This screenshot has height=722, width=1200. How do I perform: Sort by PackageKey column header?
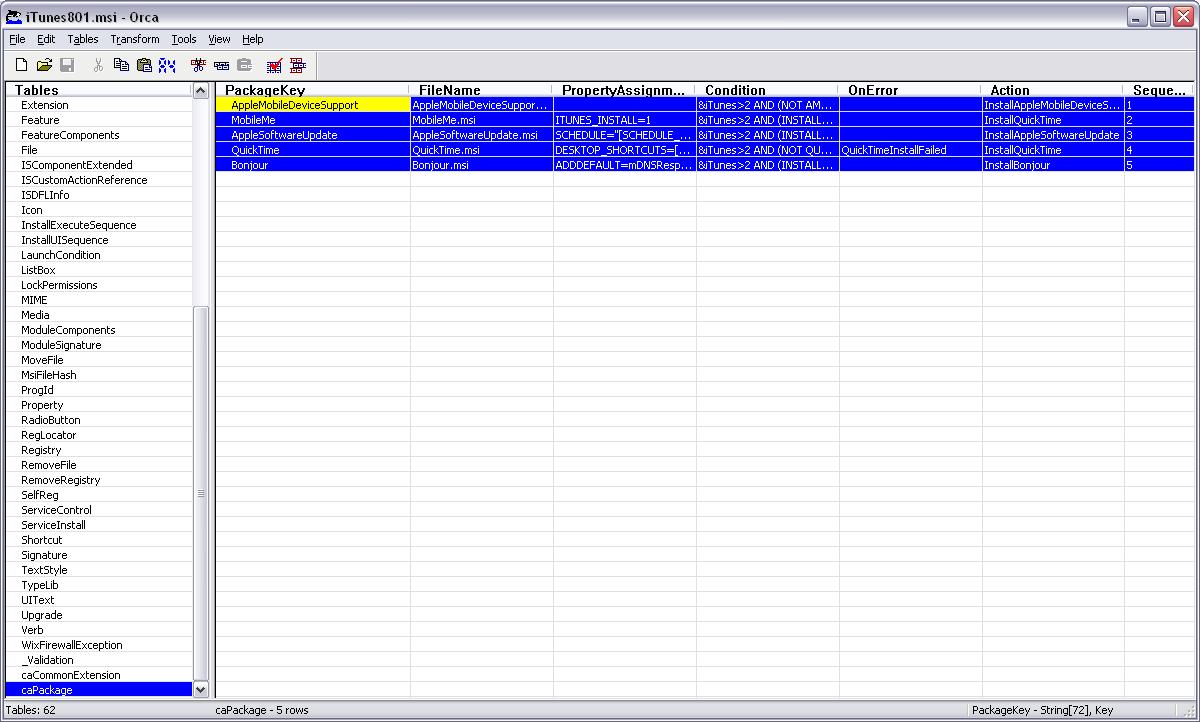313,90
